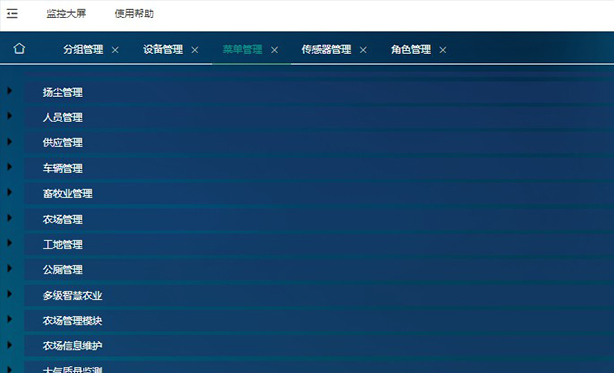Expand the 农场管理模块 row arrow
Viewport: 614px width, 373px height.
click(x=10, y=319)
